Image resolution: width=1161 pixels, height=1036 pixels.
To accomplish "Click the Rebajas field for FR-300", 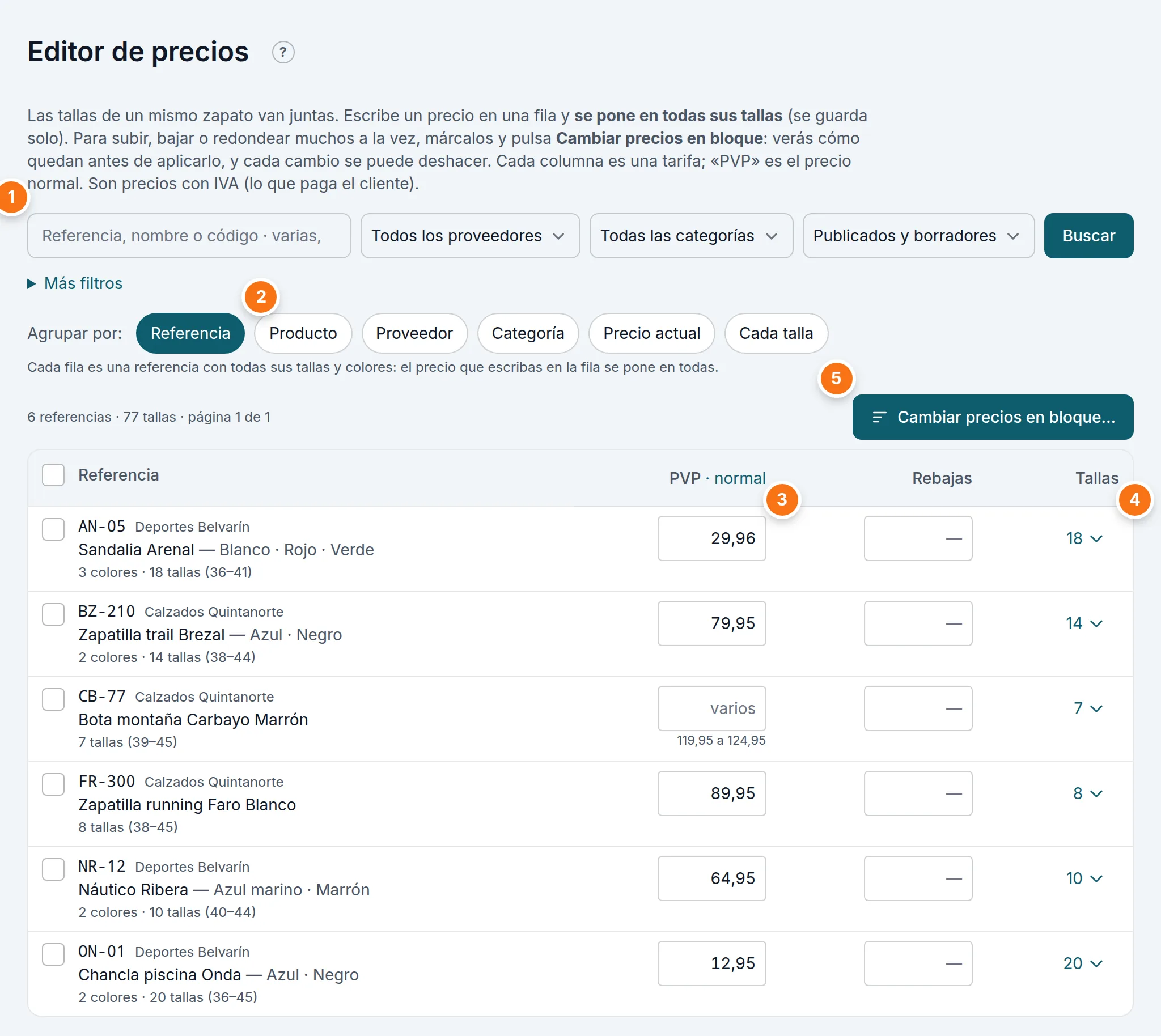I will [918, 793].
